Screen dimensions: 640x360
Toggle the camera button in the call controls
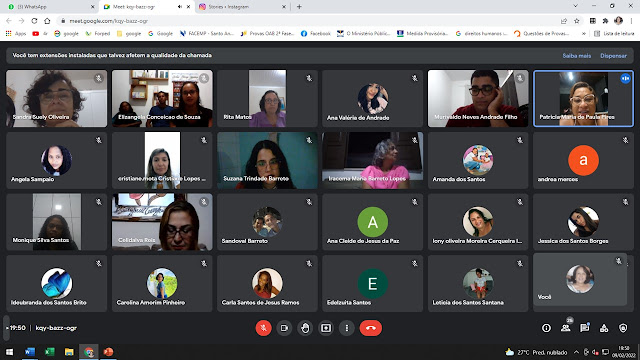[284, 328]
